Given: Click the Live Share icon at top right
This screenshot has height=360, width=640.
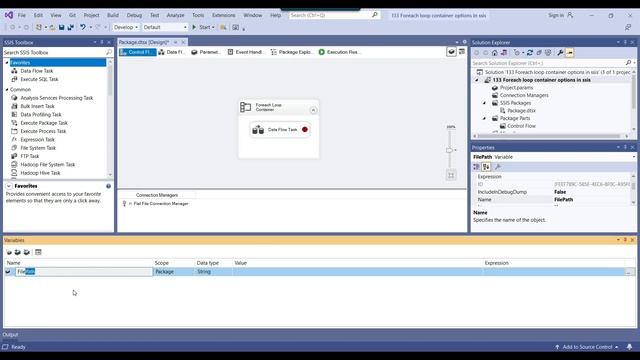Looking at the screenshot, I should (x=628, y=27).
